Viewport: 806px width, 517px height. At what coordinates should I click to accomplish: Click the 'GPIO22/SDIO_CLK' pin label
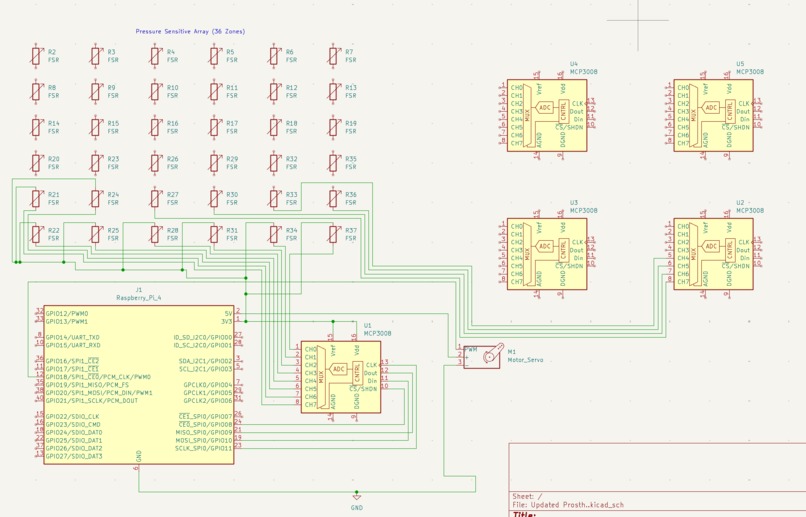72,416
